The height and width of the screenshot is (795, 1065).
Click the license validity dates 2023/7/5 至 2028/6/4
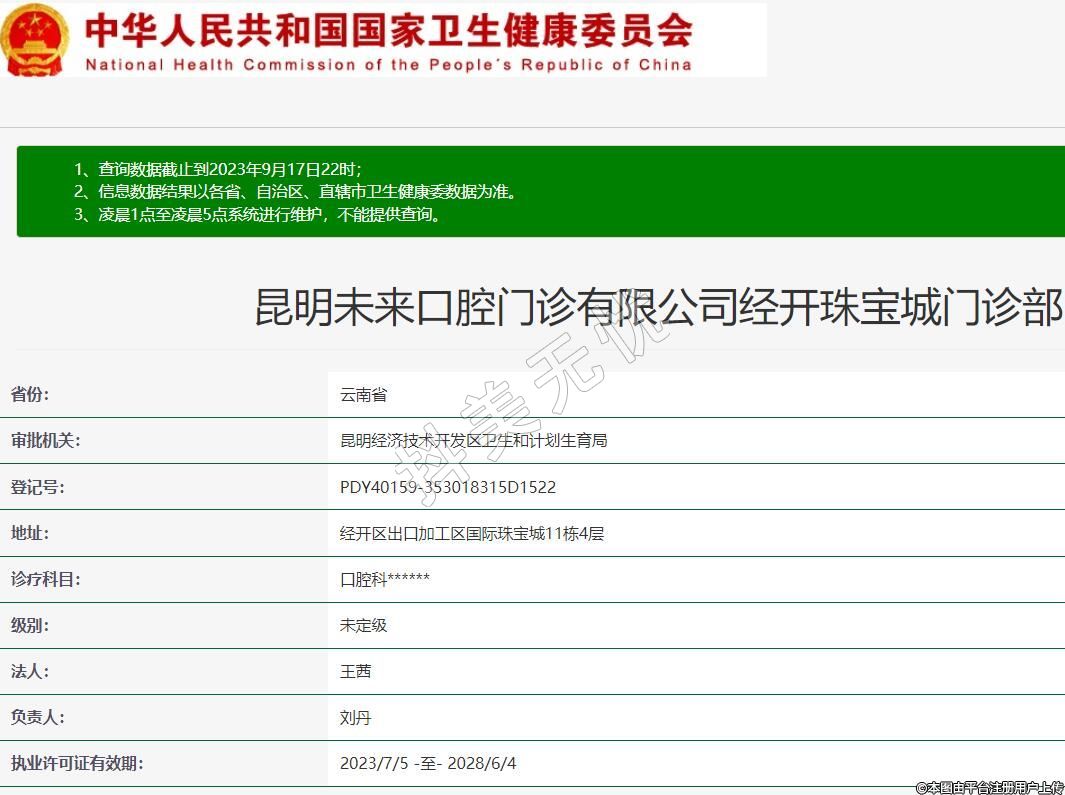pos(428,763)
